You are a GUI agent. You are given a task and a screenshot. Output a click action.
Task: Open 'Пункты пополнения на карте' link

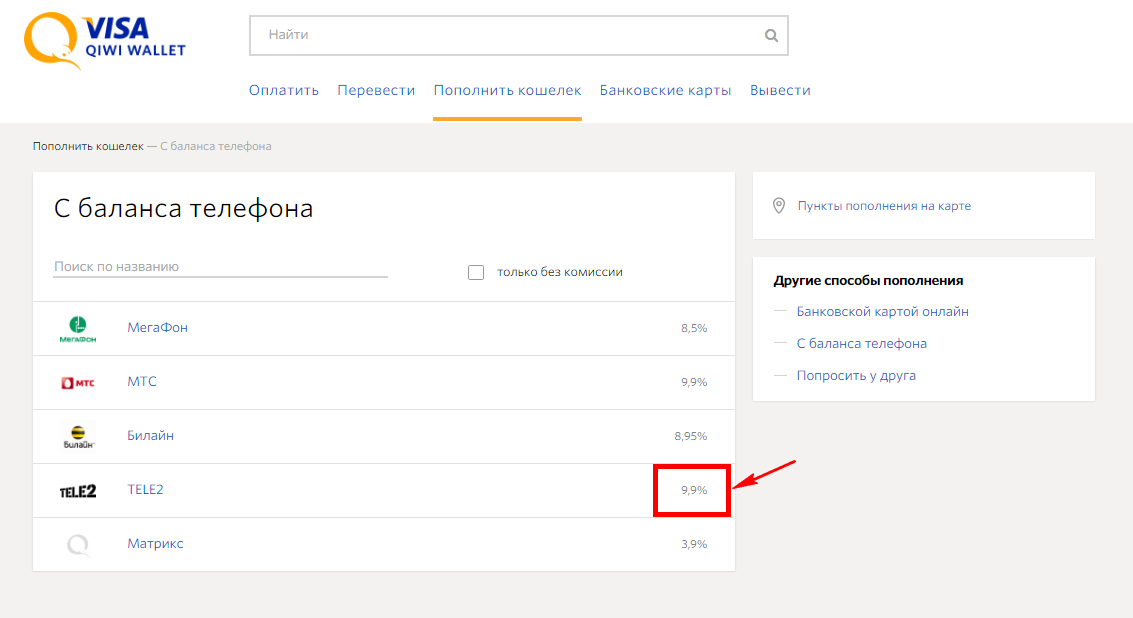tap(884, 206)
